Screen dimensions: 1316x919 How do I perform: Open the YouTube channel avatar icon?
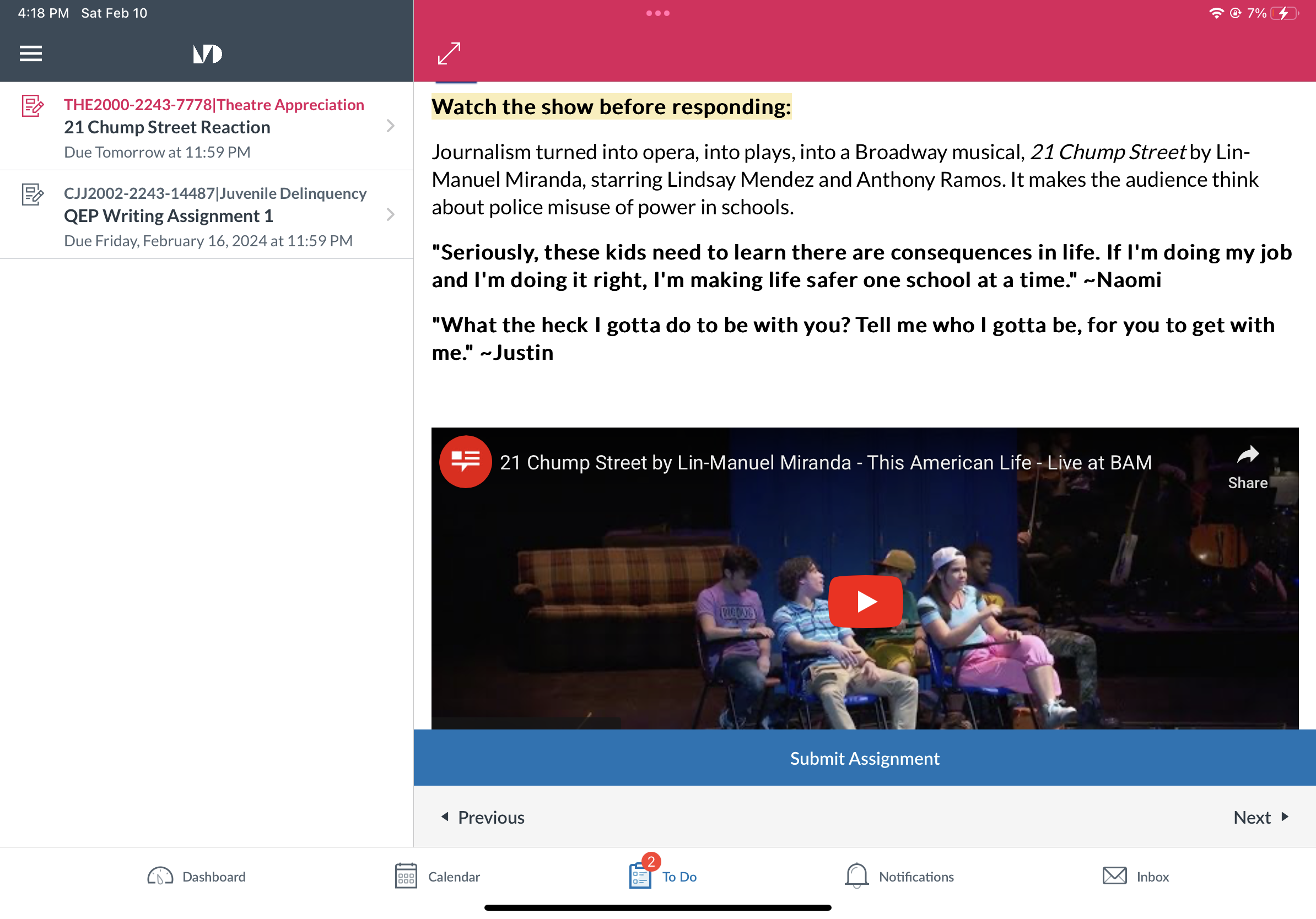click(466, 462)
